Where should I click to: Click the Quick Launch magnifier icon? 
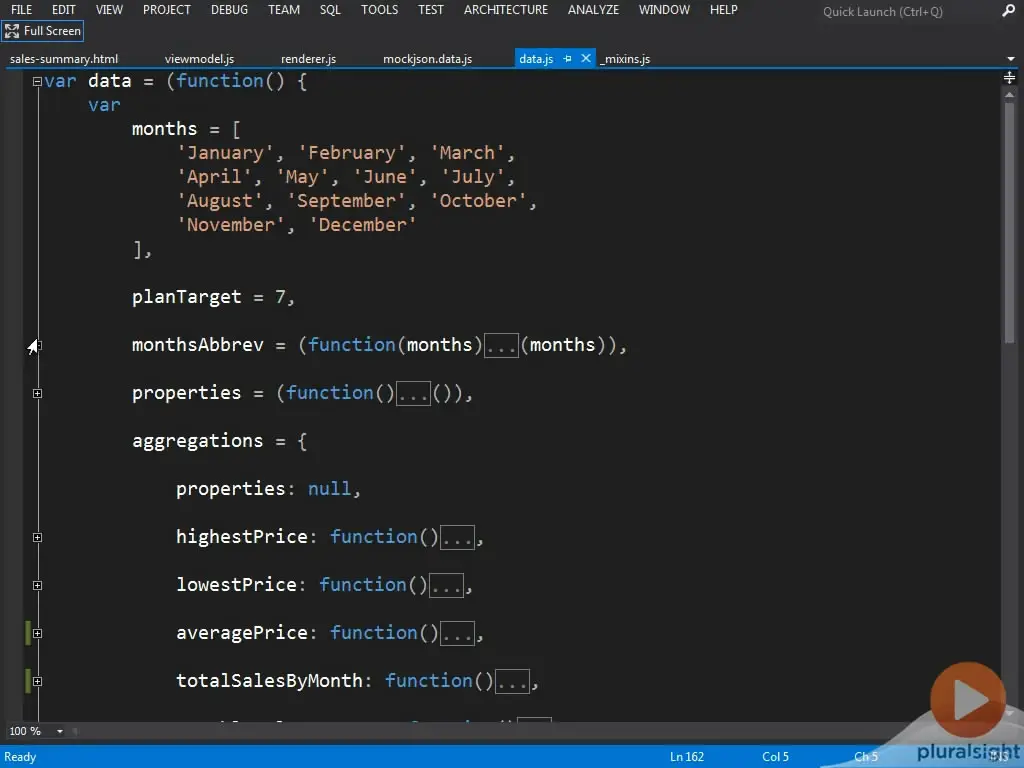tap(1009, 10)
